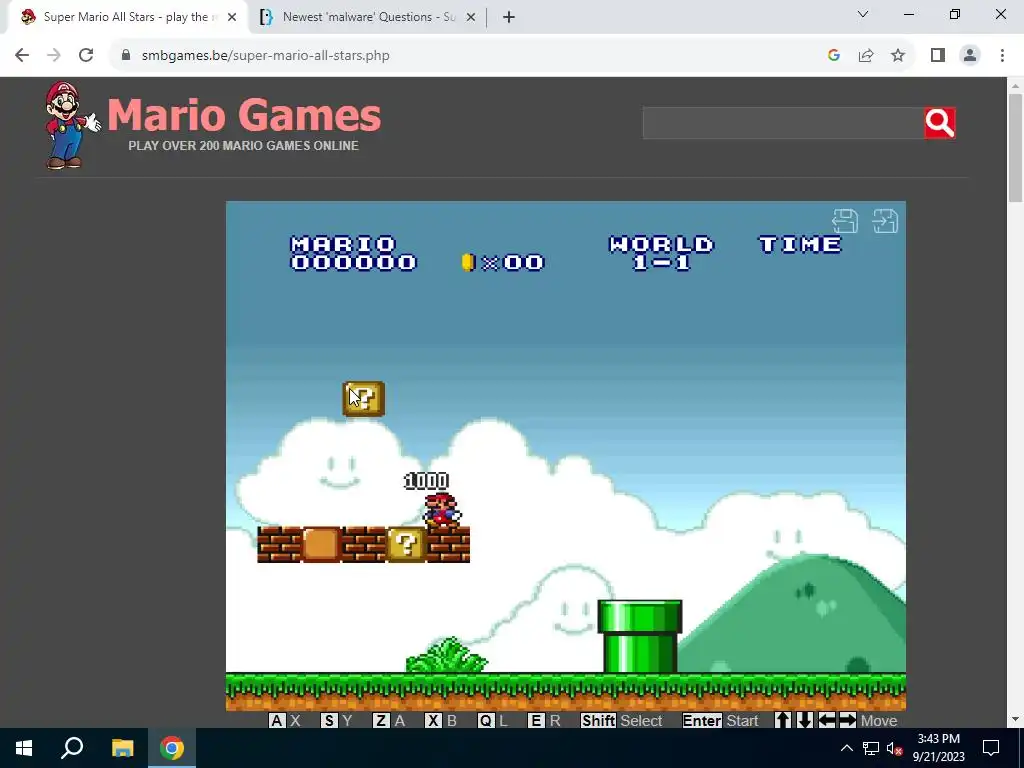The width and height of the screenshot is (1024, 768).
Task: Click the browser forward arrow
Action: (54, 56)
